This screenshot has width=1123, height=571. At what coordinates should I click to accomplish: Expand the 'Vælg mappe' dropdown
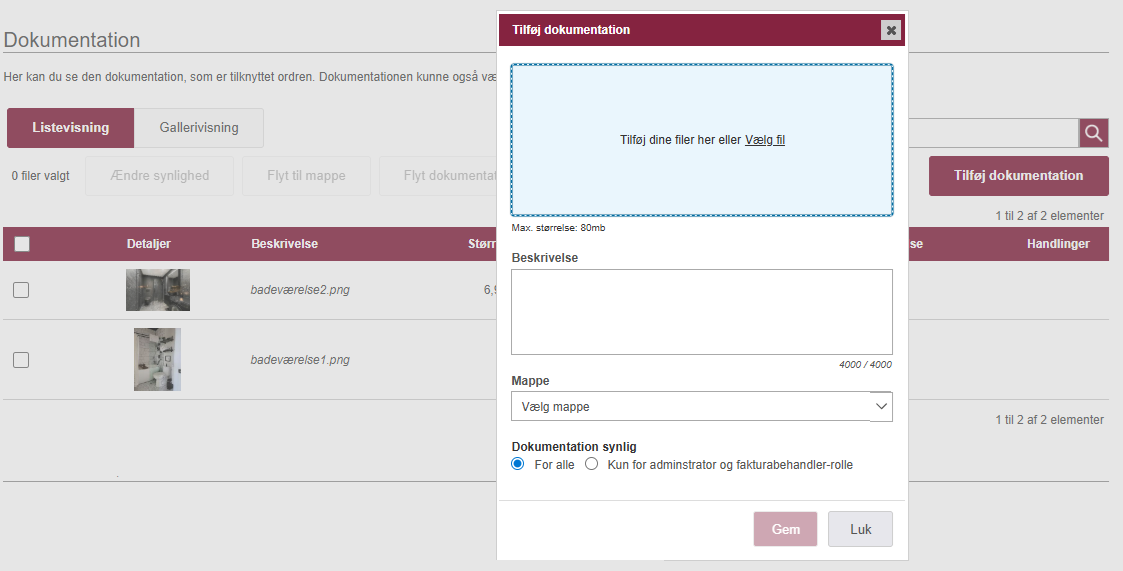[690, 407]
